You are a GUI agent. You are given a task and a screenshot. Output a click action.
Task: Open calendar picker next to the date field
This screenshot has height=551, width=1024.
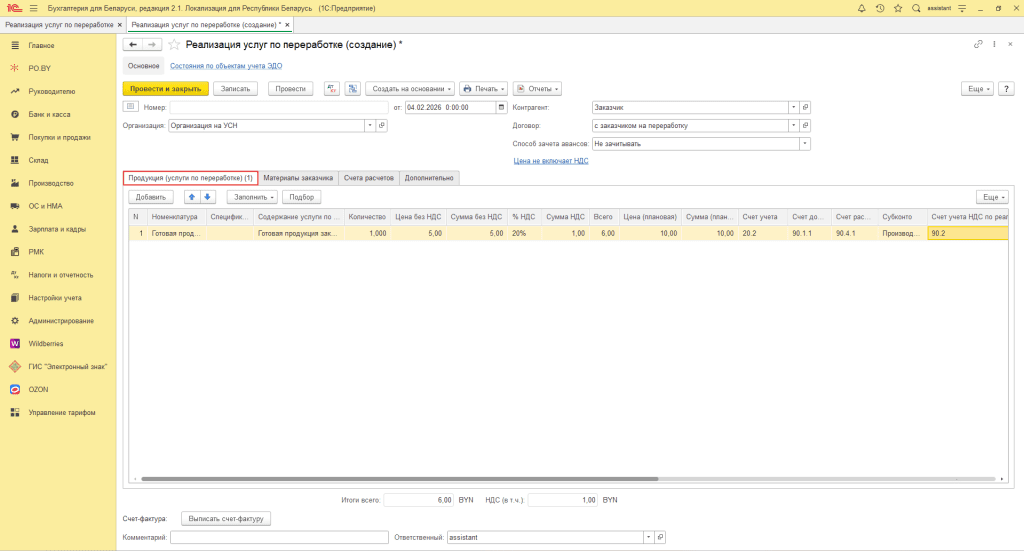[502, 107]
